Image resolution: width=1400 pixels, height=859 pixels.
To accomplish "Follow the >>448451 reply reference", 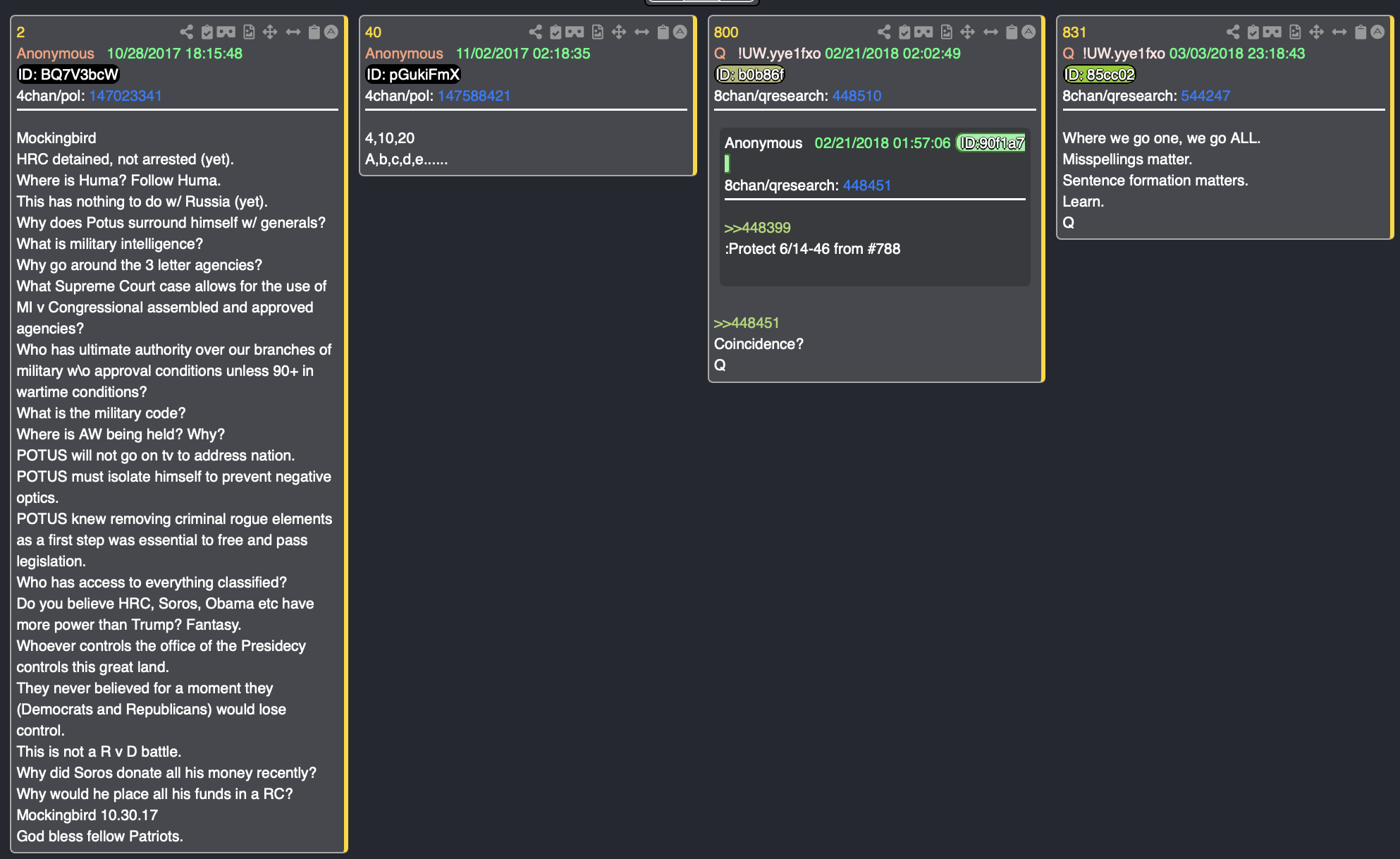I will 747,323.
